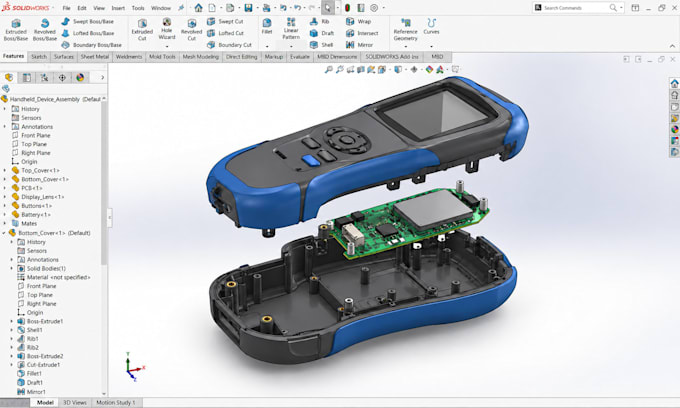Expand more manager tabs chevron arrow
The image size is (680, 408).
coord(103,78)
